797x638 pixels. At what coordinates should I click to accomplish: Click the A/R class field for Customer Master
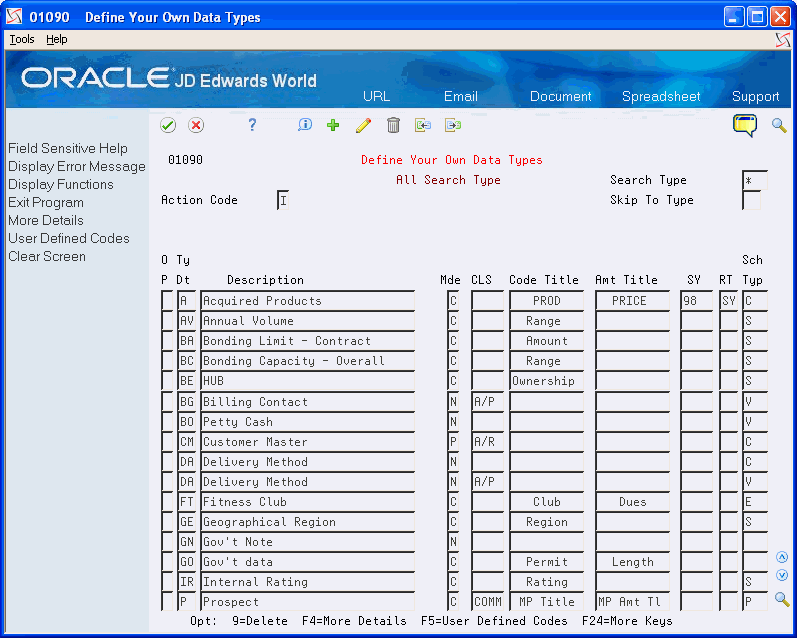coord(487,442)
